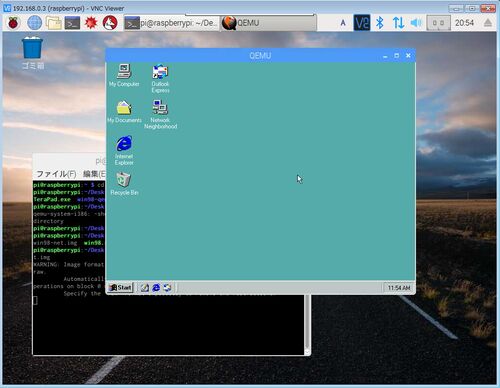Click the 20:54 panel clock
Viewport: 500px width, 388px height.
[x=464, y=23]
